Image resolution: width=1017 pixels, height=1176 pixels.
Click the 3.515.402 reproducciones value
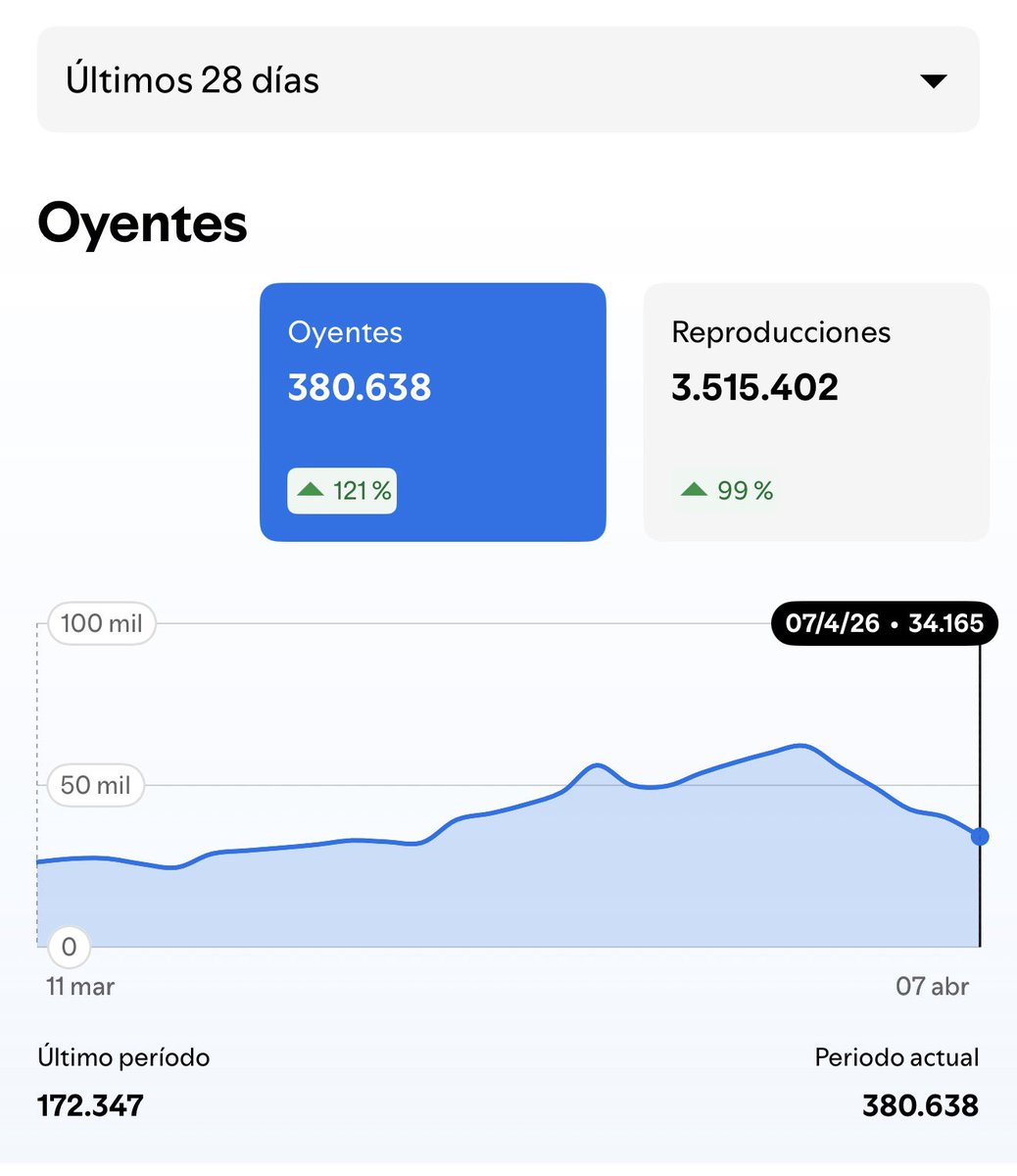[754, 387]
